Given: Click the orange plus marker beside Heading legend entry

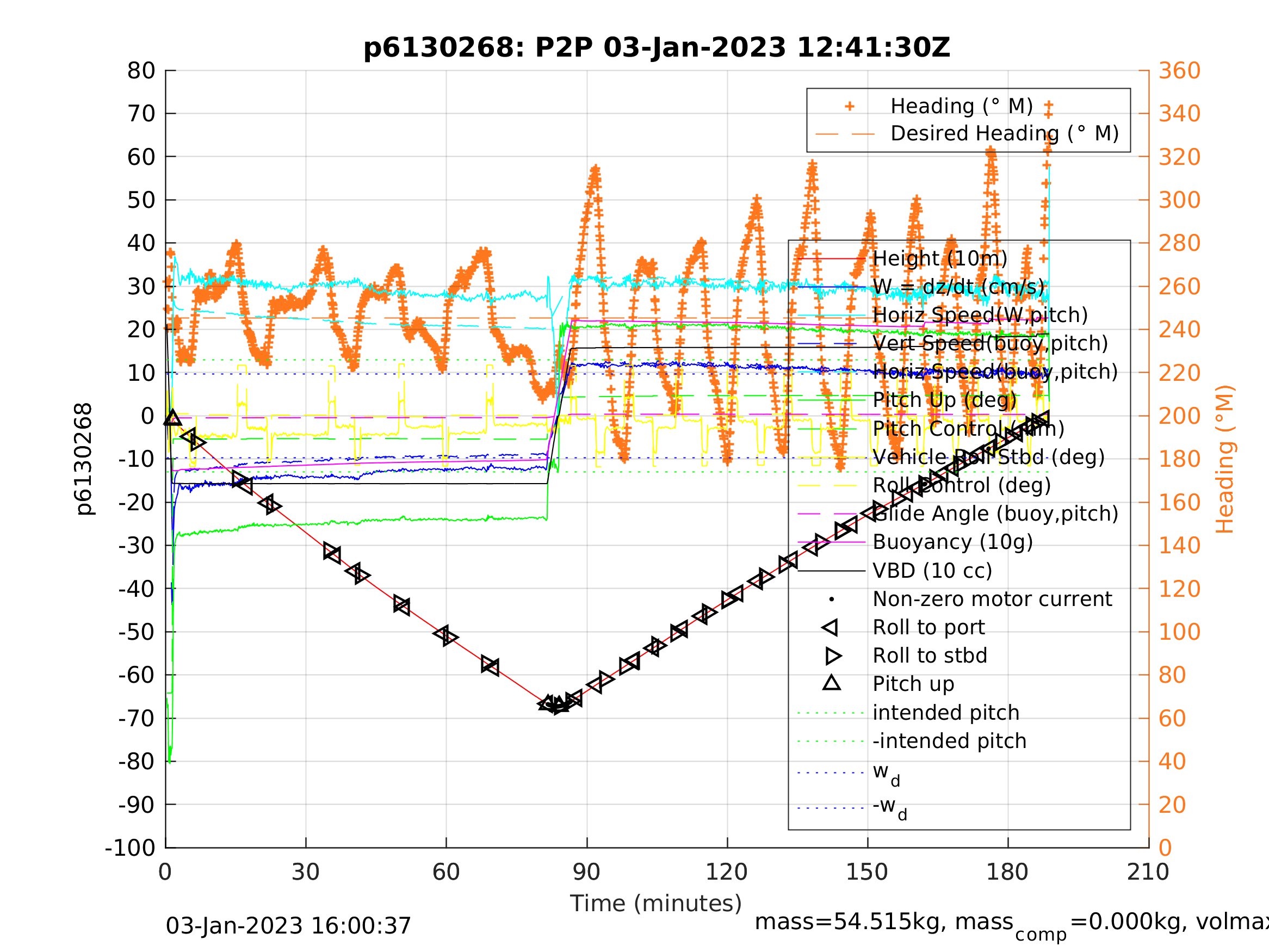Looking at the screenshot, I should tap(850, 106).
